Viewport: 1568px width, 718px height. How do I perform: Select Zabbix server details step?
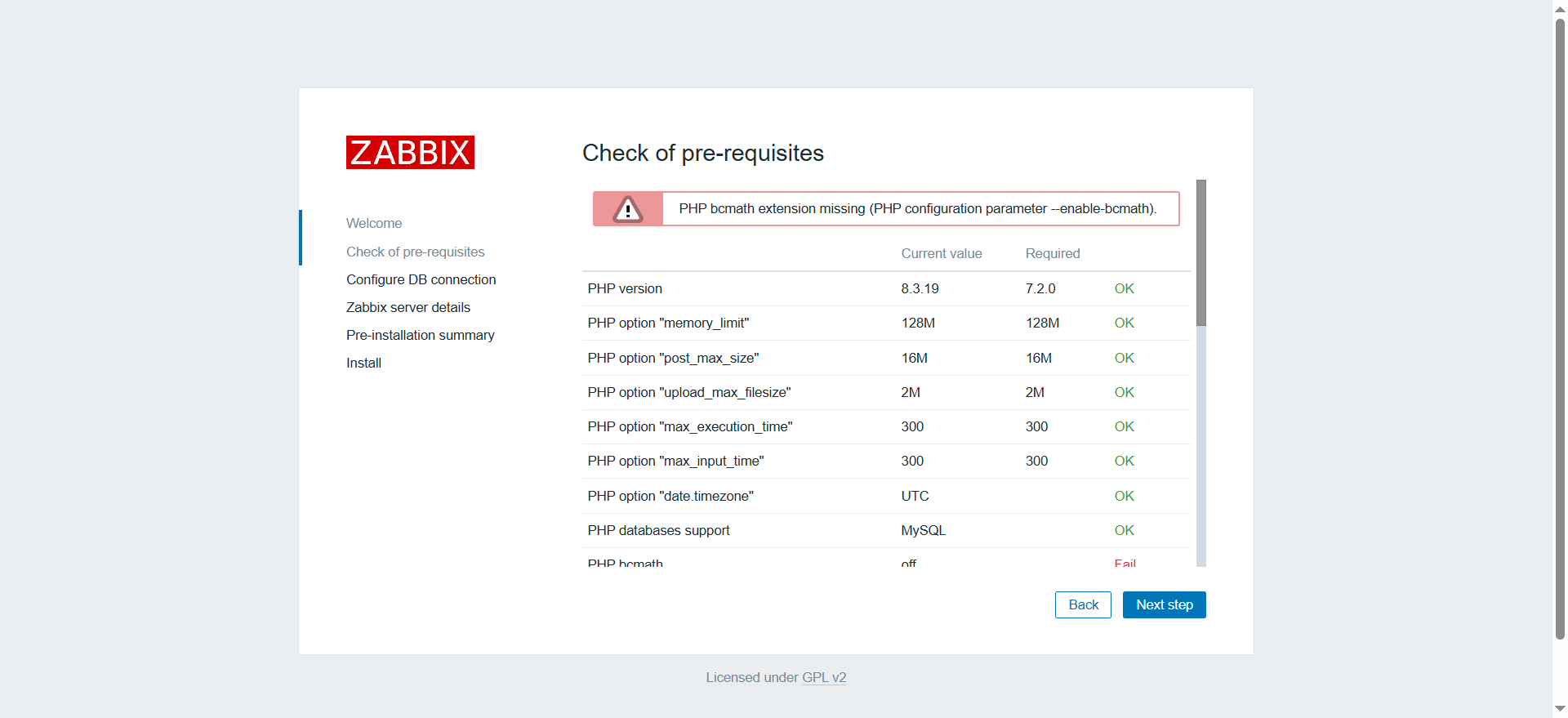(408, 308)
